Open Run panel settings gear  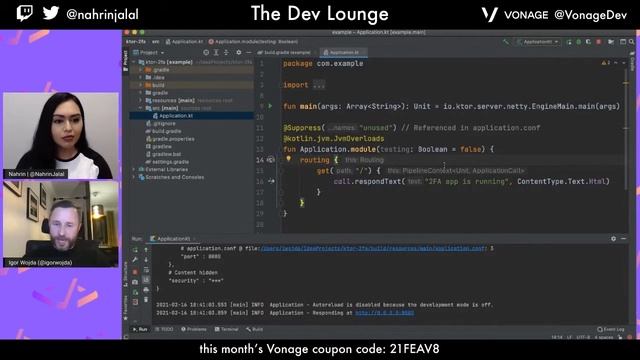tap(613, 239)
